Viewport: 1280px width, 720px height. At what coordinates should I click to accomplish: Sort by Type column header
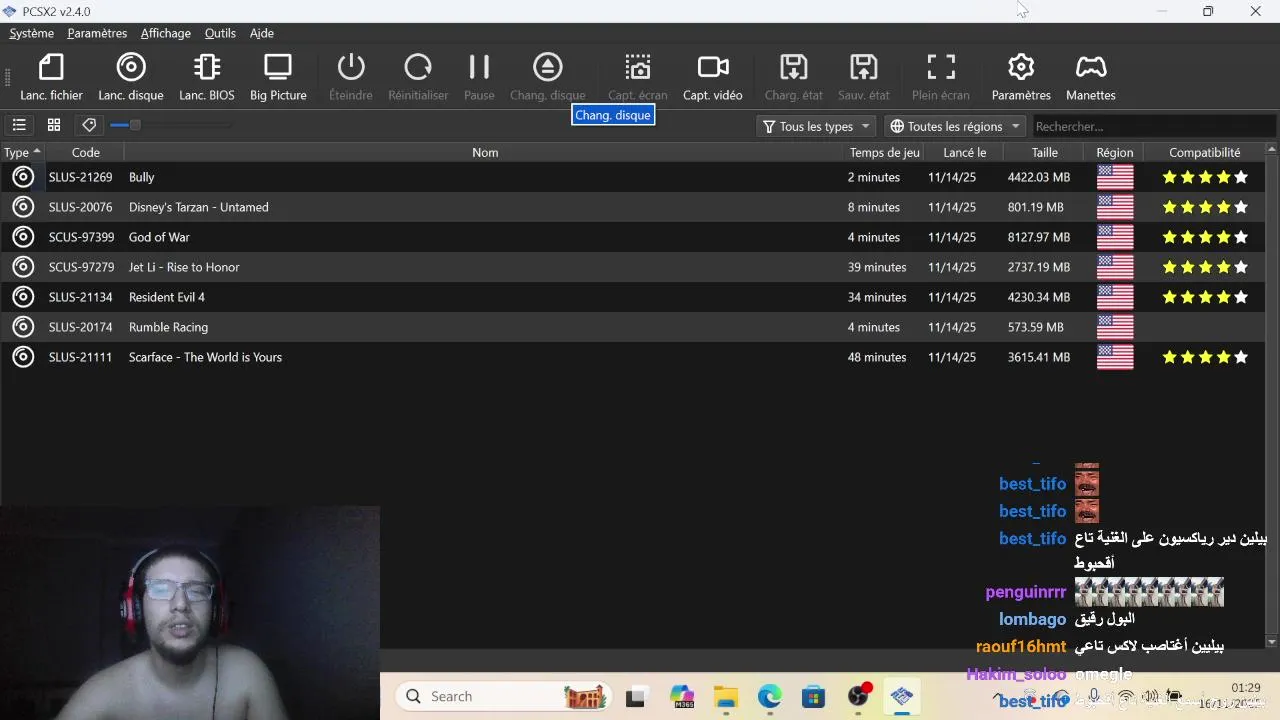[22, 152]
